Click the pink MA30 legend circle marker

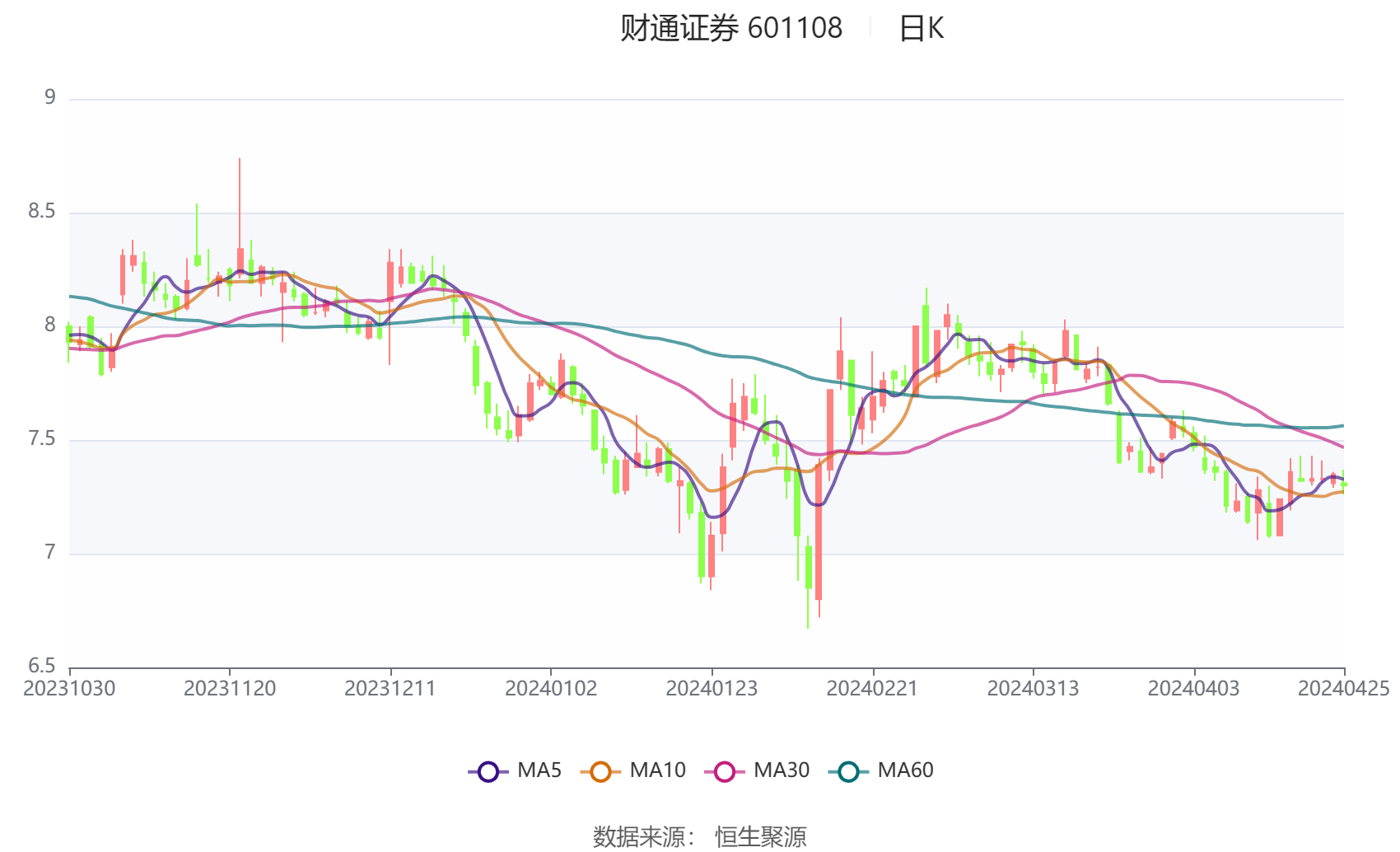tap(725, 772)
